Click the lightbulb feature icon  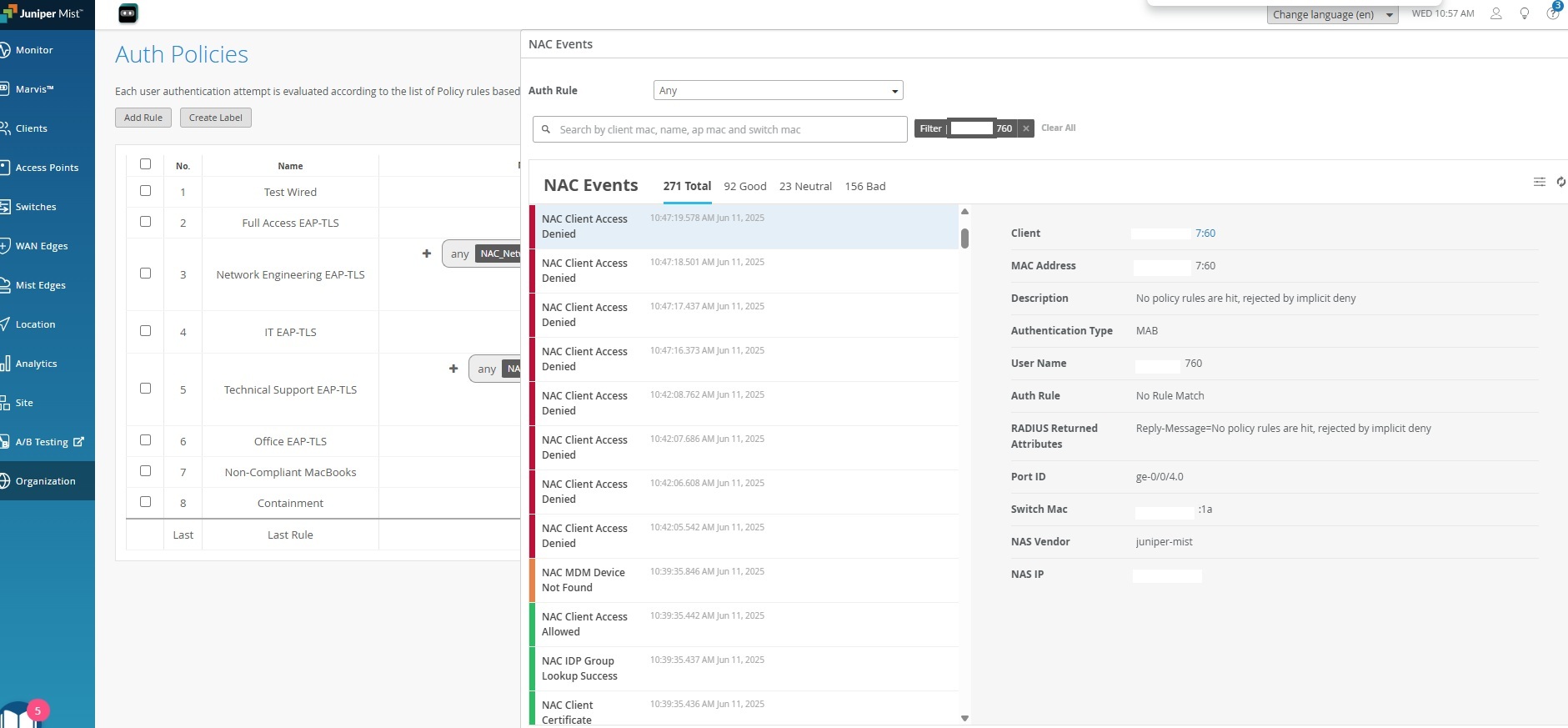(x=1525, y=13)
